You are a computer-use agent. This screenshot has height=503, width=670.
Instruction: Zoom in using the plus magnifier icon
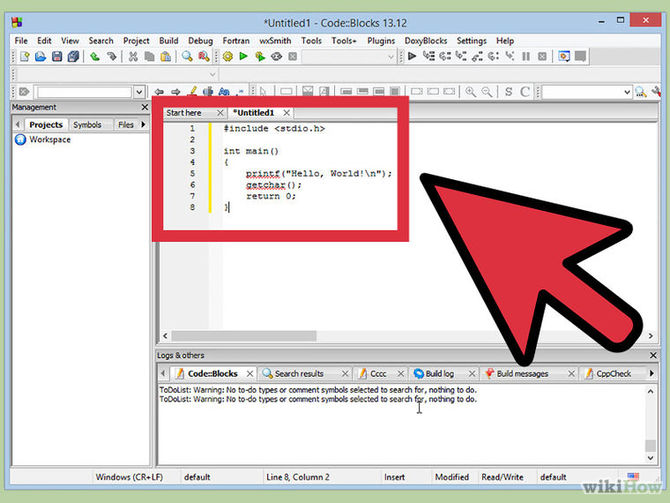point(471,91)
